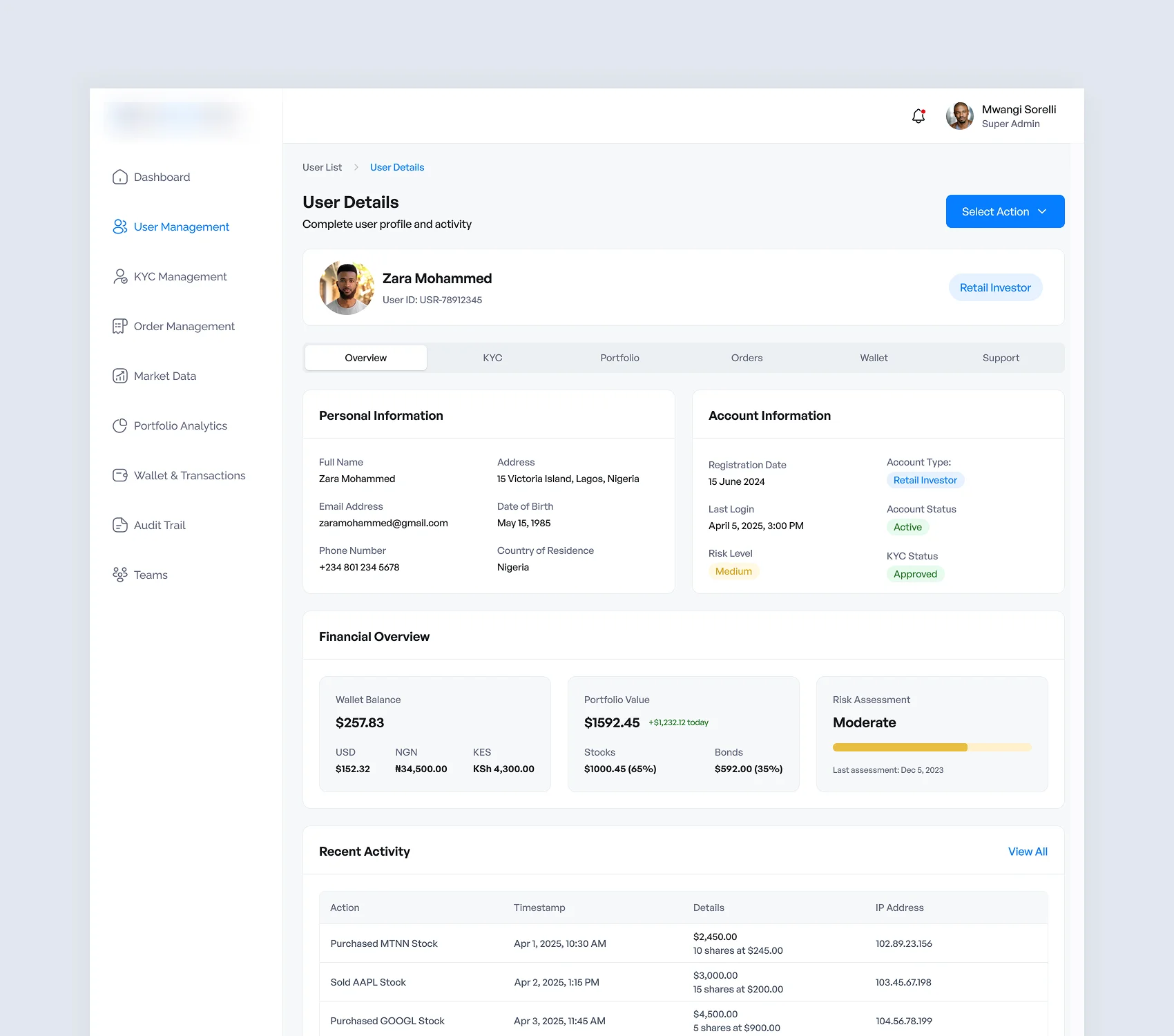Navigate to Wallet & Transactions
The height and width of the screenshot is (1036, 1174).
(190, 475)
